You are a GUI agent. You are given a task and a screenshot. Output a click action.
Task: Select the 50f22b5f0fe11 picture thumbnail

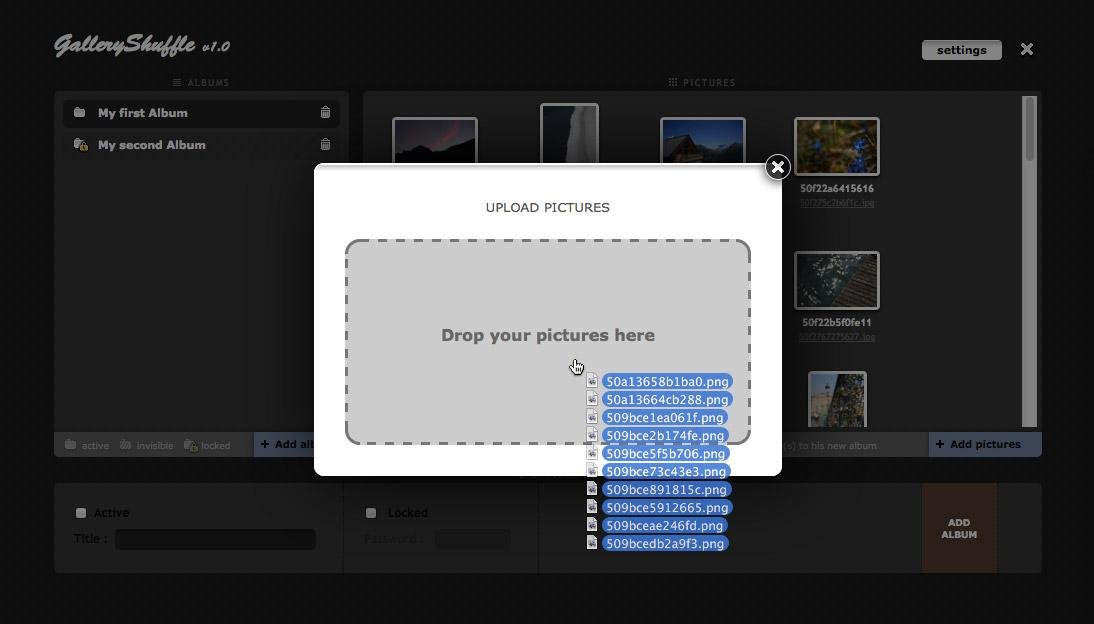point(837,280)
